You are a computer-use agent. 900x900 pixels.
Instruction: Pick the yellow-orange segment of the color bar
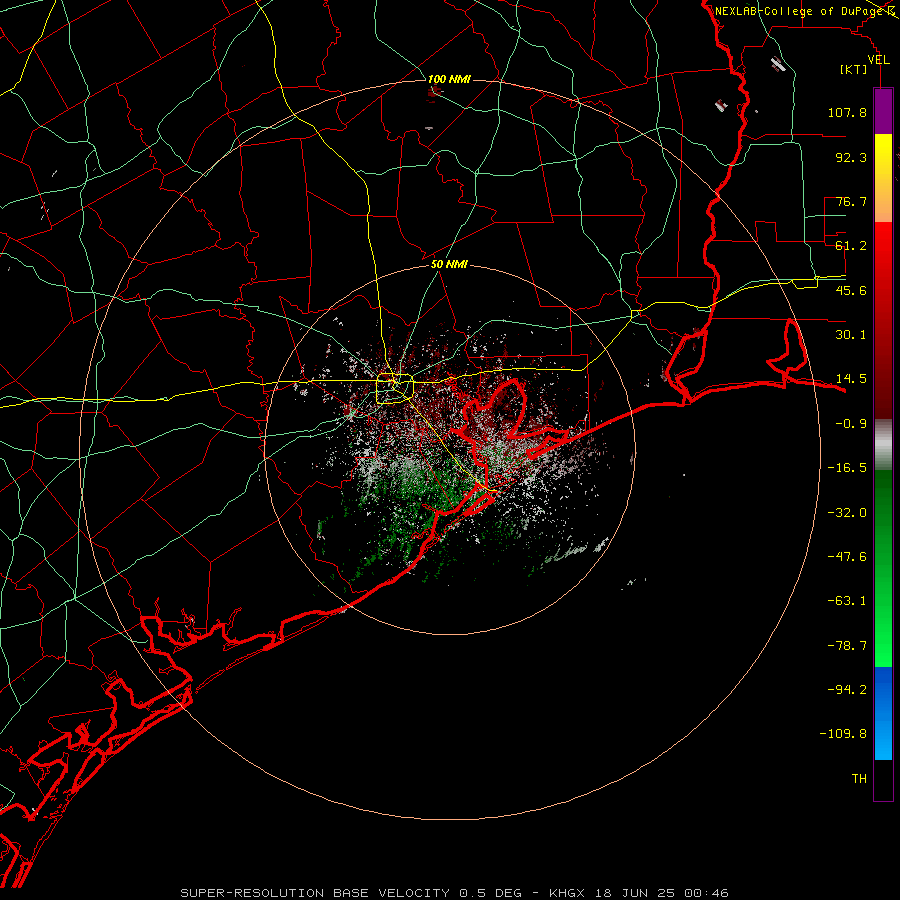pyautogui.click(x=883, y=178)
